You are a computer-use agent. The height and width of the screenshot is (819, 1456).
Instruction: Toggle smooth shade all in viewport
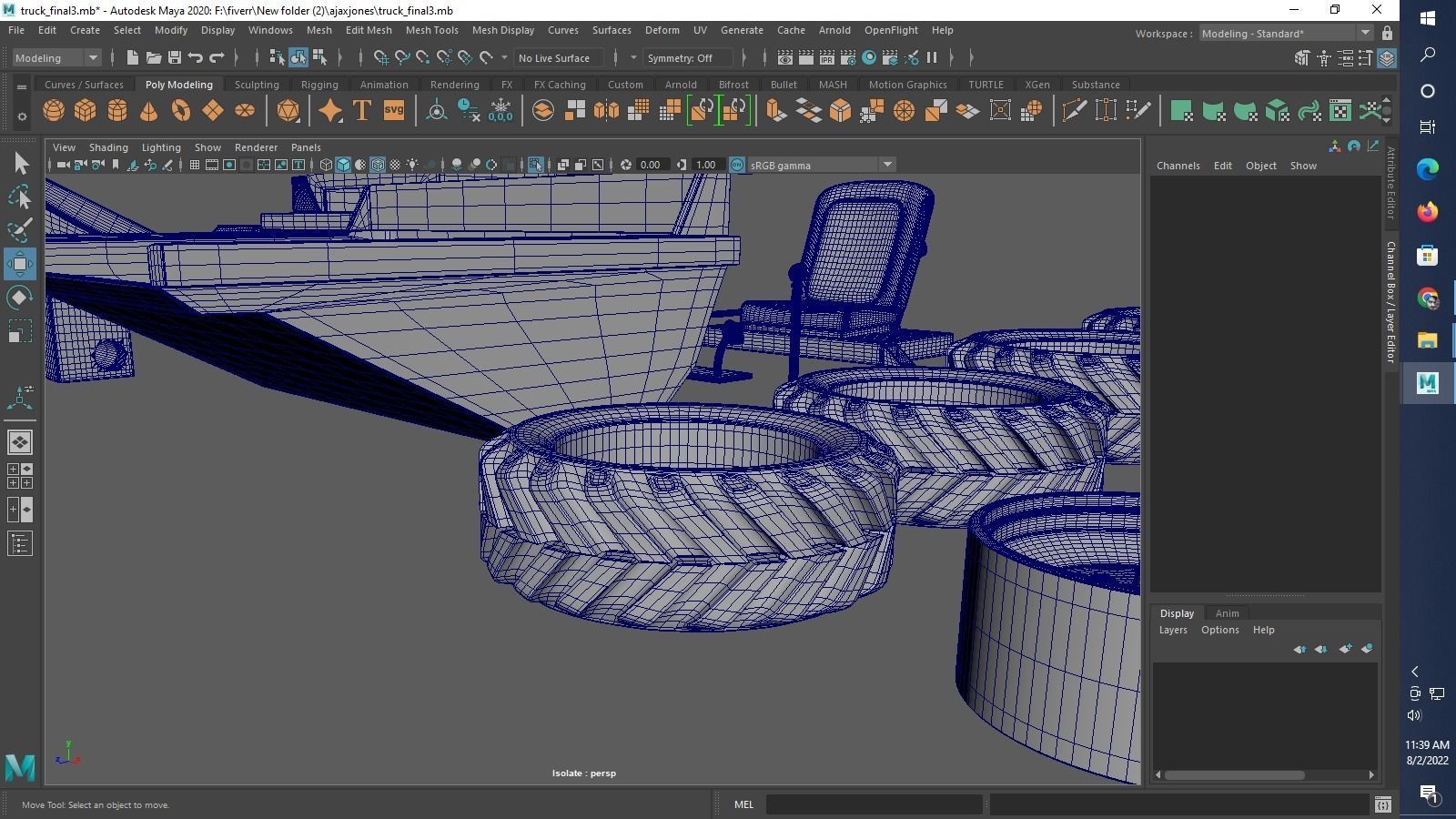pos(343,165)
